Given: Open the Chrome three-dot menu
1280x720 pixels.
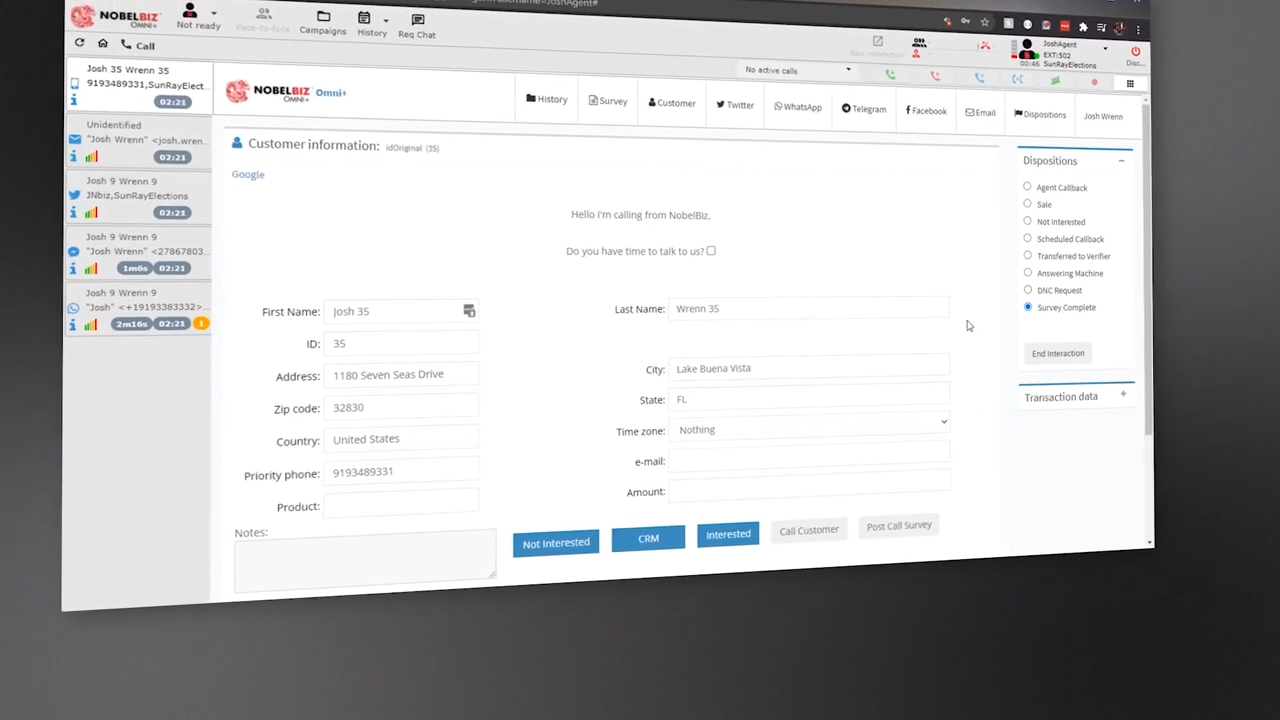Looking at the screenshot, I should click(1138, 29).
